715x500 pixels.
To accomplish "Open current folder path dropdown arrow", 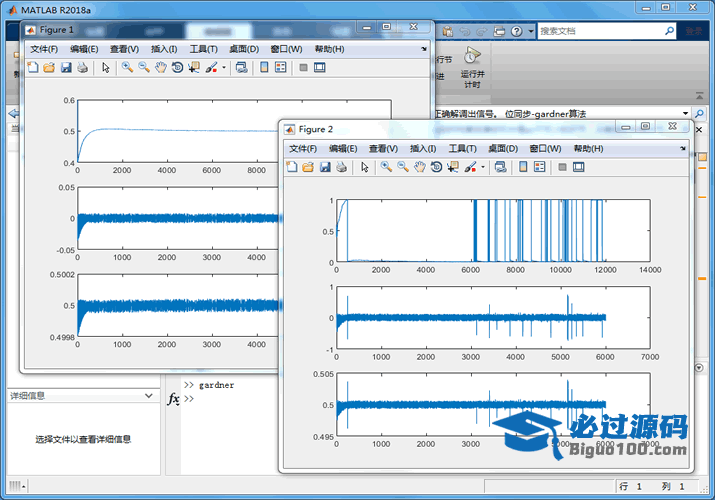I will point(685,113).
